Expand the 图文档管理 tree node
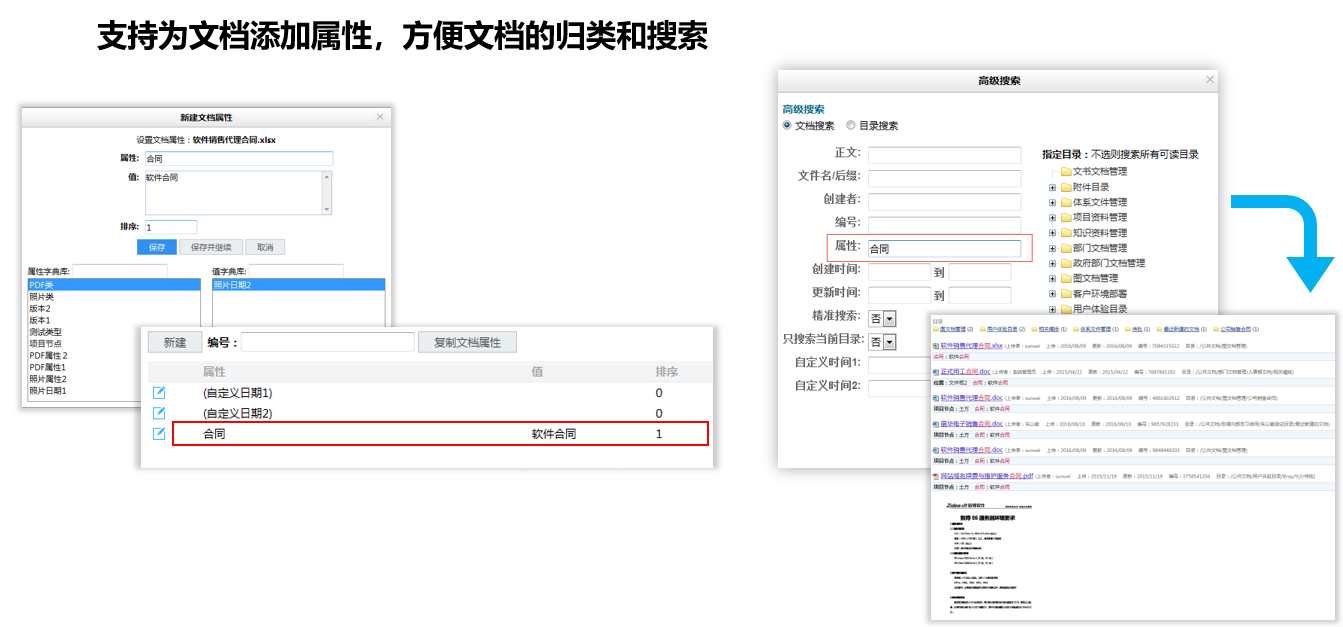 1052,279
